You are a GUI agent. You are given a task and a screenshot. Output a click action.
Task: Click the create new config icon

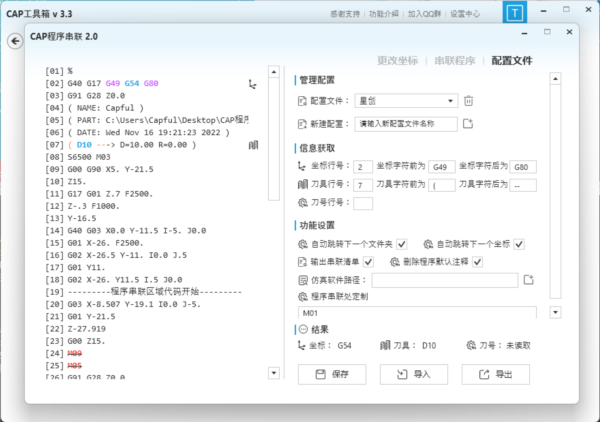(468, 124)
